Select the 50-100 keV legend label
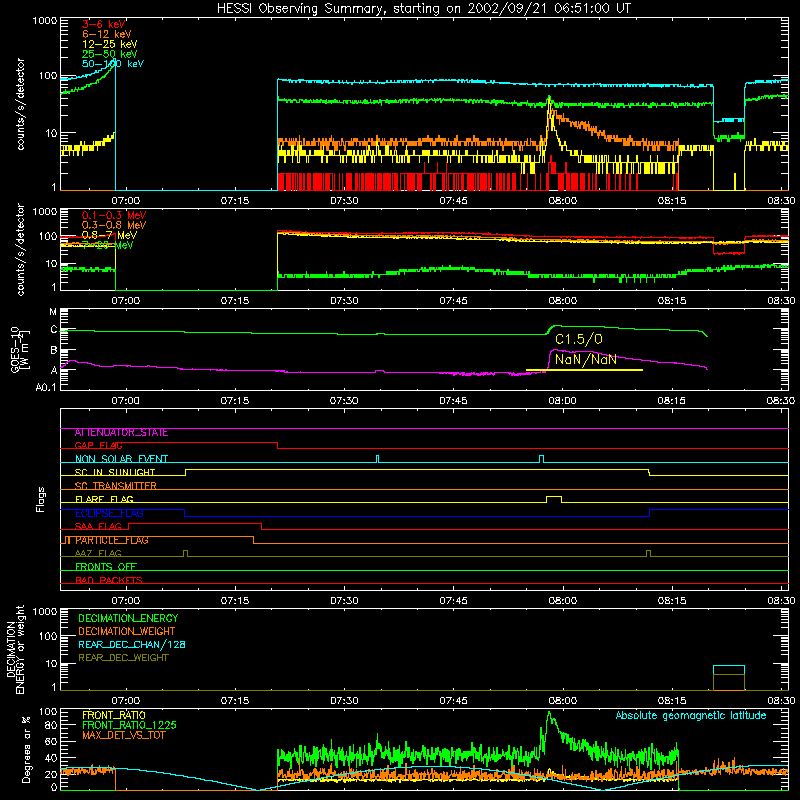 [x=113, y=64]
